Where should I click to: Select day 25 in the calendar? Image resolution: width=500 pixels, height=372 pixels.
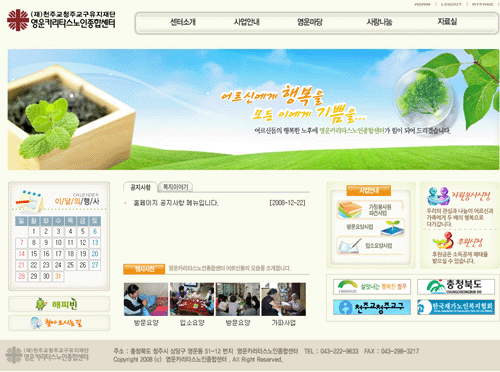click(70, 265)
